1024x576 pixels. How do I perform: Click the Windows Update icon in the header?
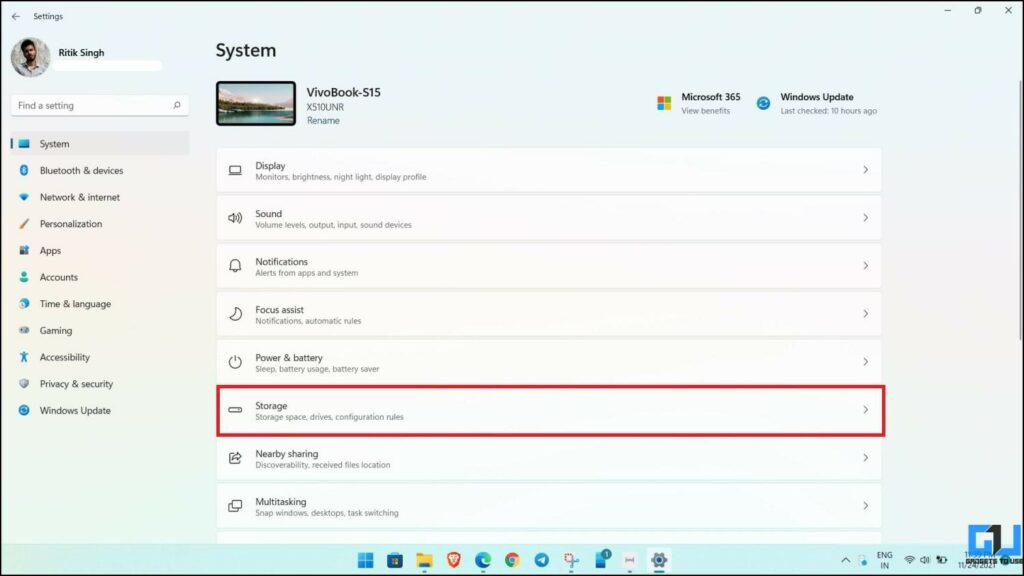(x=764, y=101)
